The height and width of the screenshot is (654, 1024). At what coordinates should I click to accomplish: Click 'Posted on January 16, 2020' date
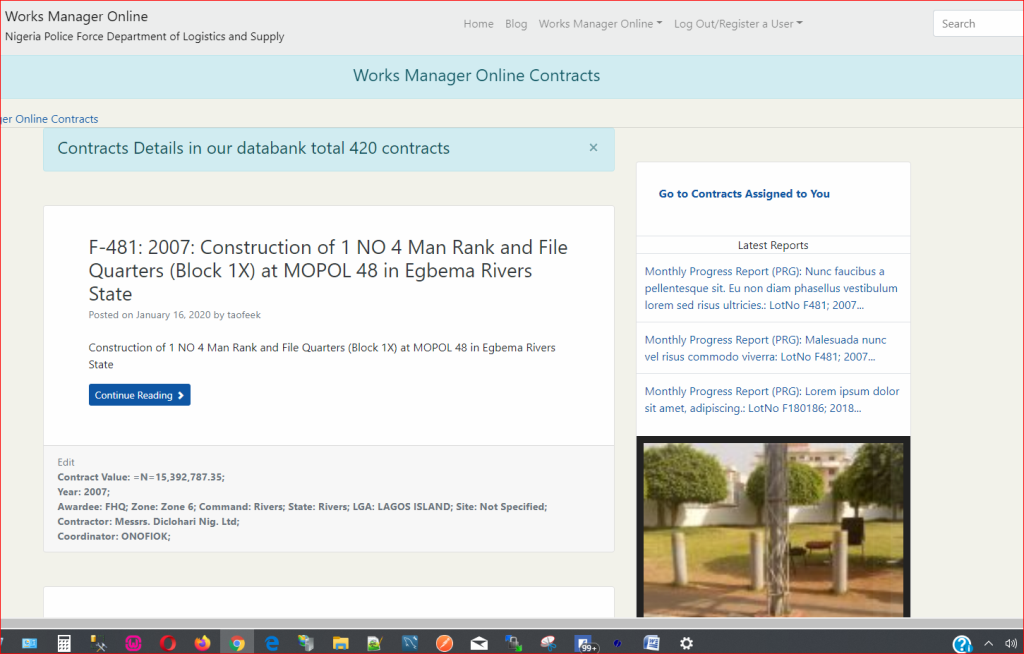pyautogui.click(x=150, y=315)
